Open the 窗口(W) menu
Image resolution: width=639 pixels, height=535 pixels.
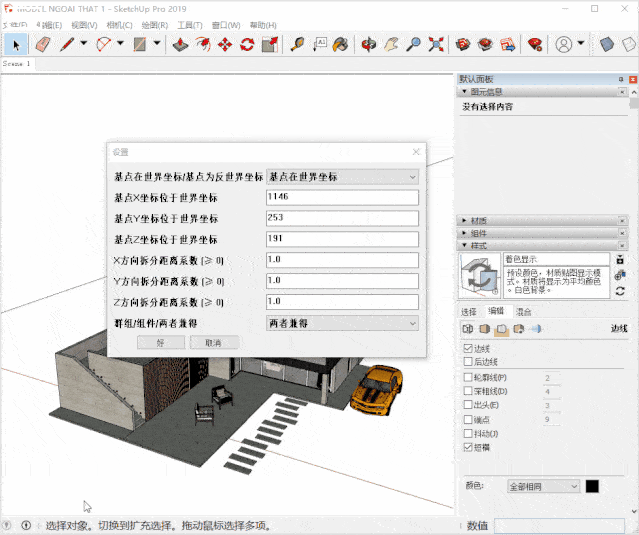(x=226, y=25)
